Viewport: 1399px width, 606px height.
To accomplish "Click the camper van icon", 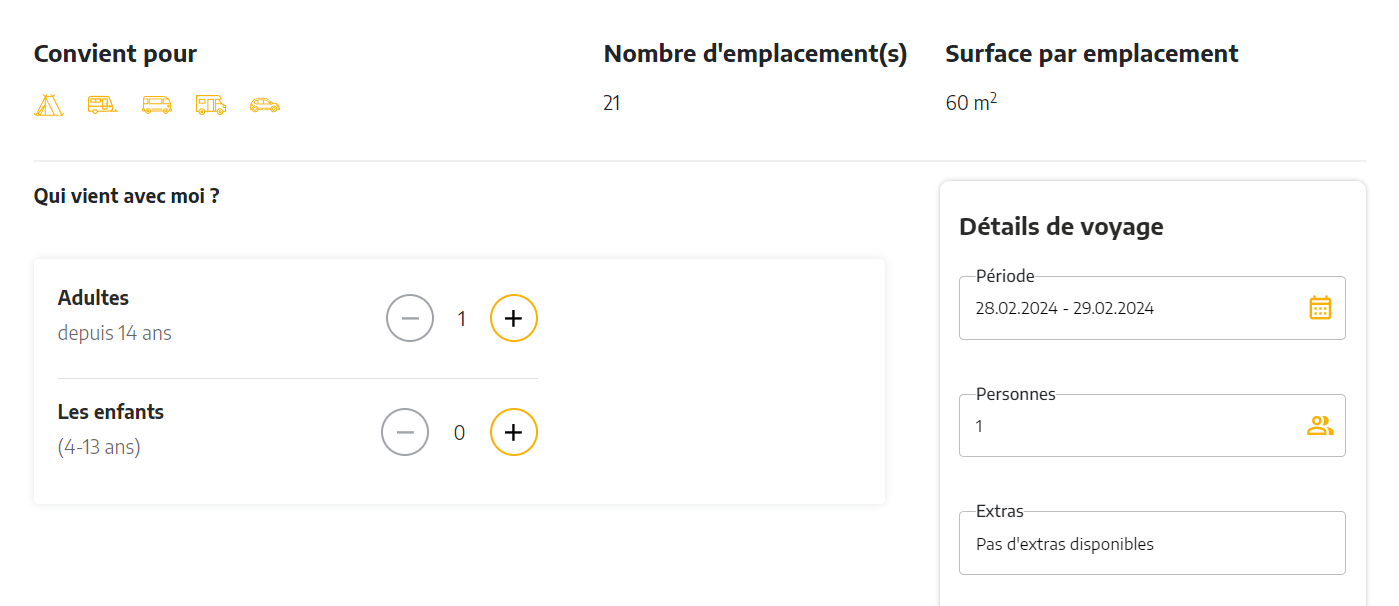I will 157,104.
